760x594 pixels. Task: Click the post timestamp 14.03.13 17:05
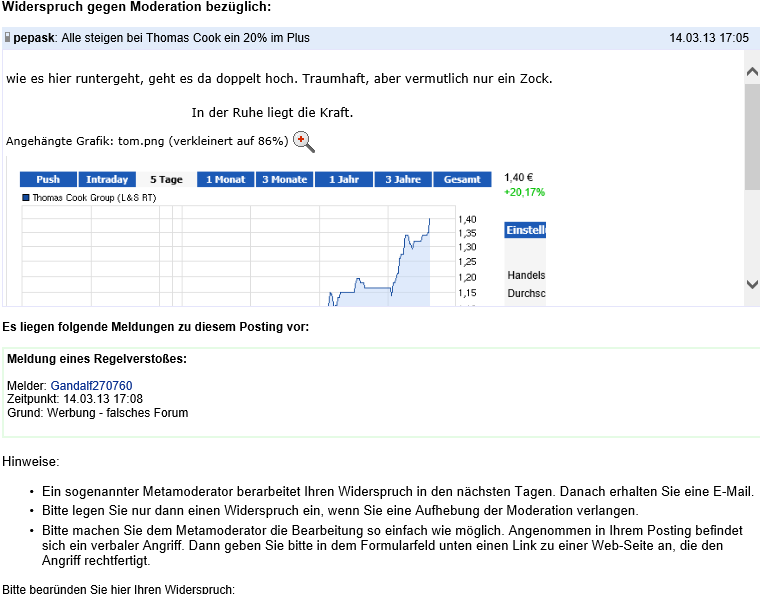[709, 38]
